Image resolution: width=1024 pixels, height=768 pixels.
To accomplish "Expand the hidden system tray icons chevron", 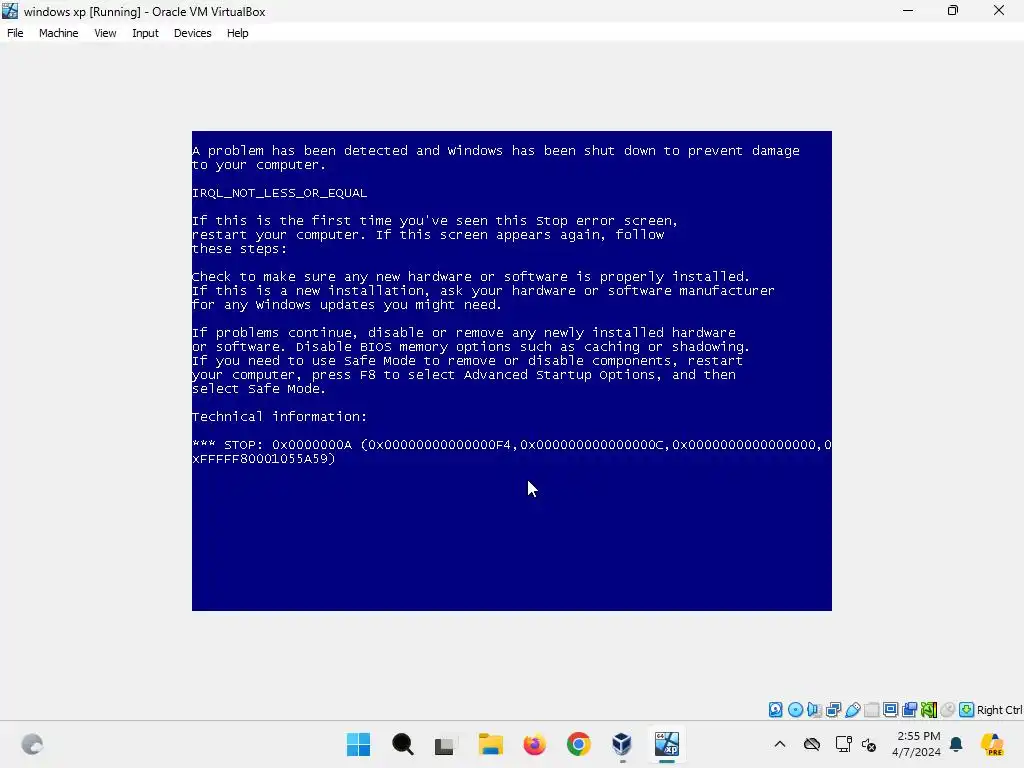I will (x=780, y=744).
